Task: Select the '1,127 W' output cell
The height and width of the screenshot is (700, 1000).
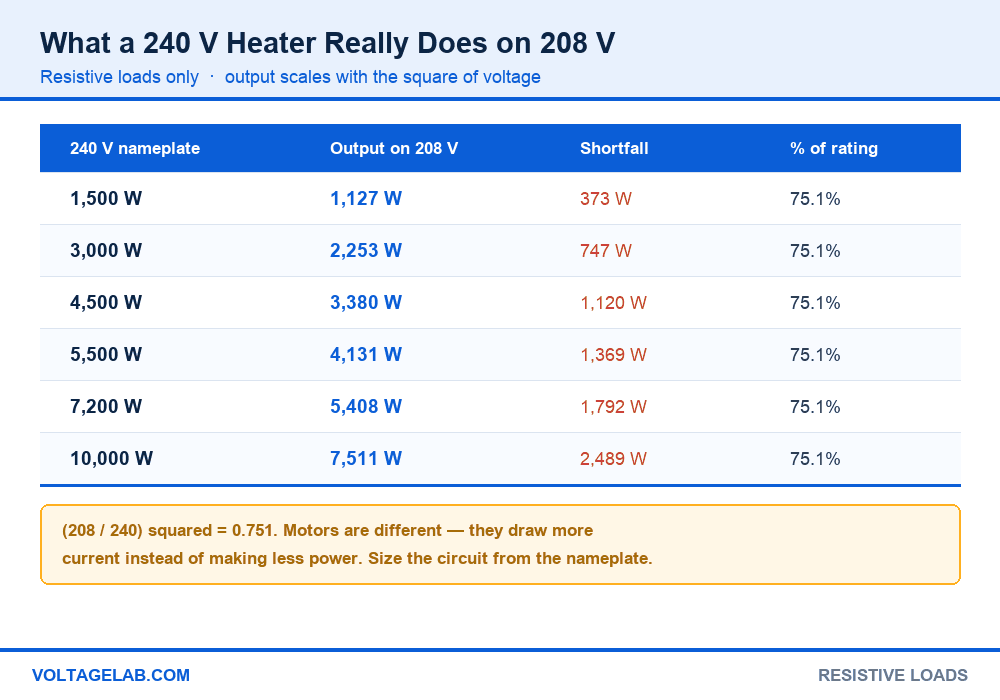Action: [365, 198]
